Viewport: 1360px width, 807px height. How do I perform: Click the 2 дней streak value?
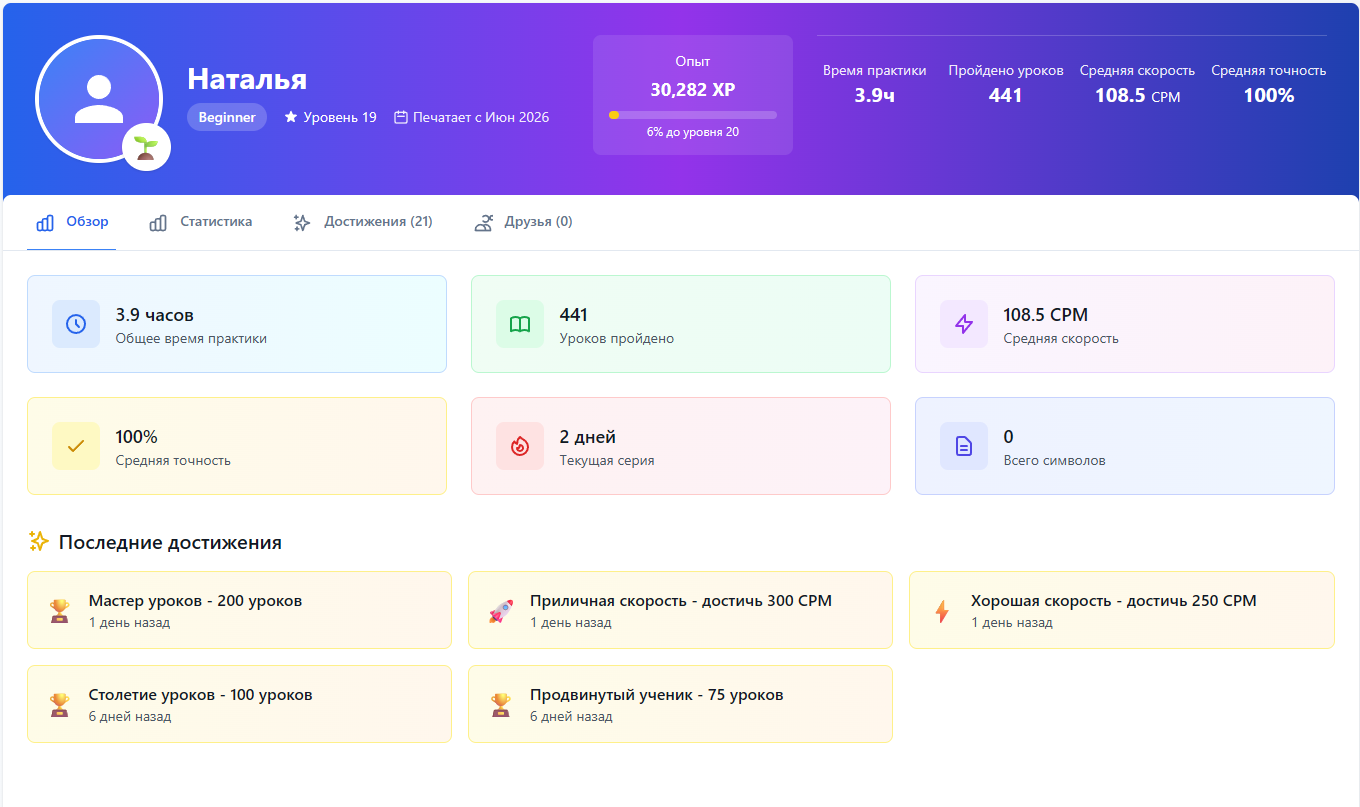588,437
